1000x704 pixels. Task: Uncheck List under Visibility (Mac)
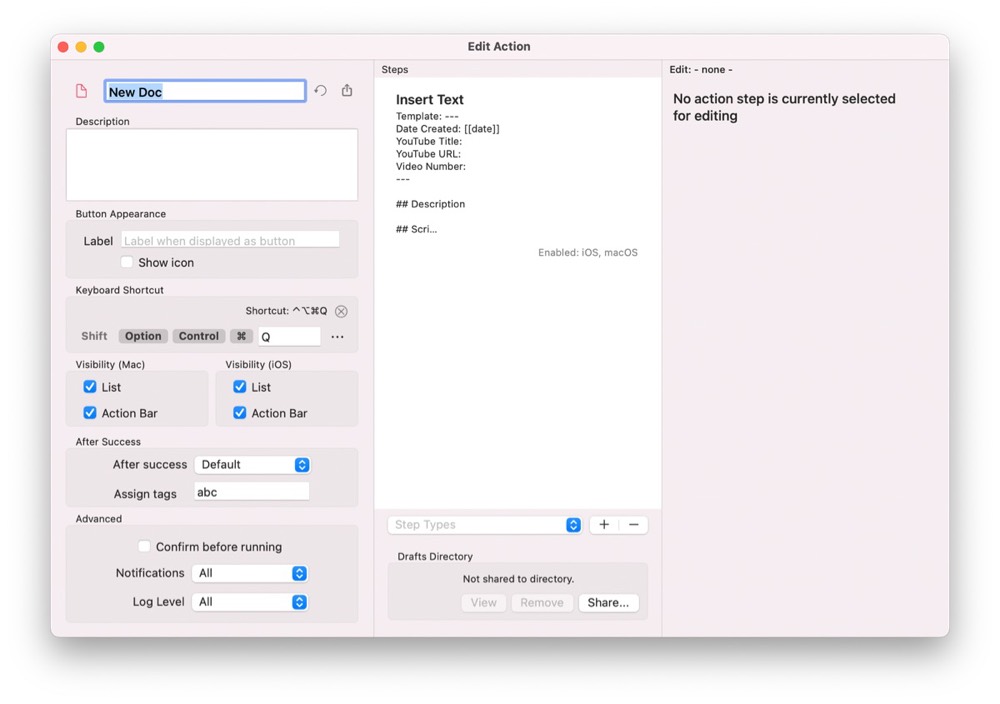click(90, 387)
